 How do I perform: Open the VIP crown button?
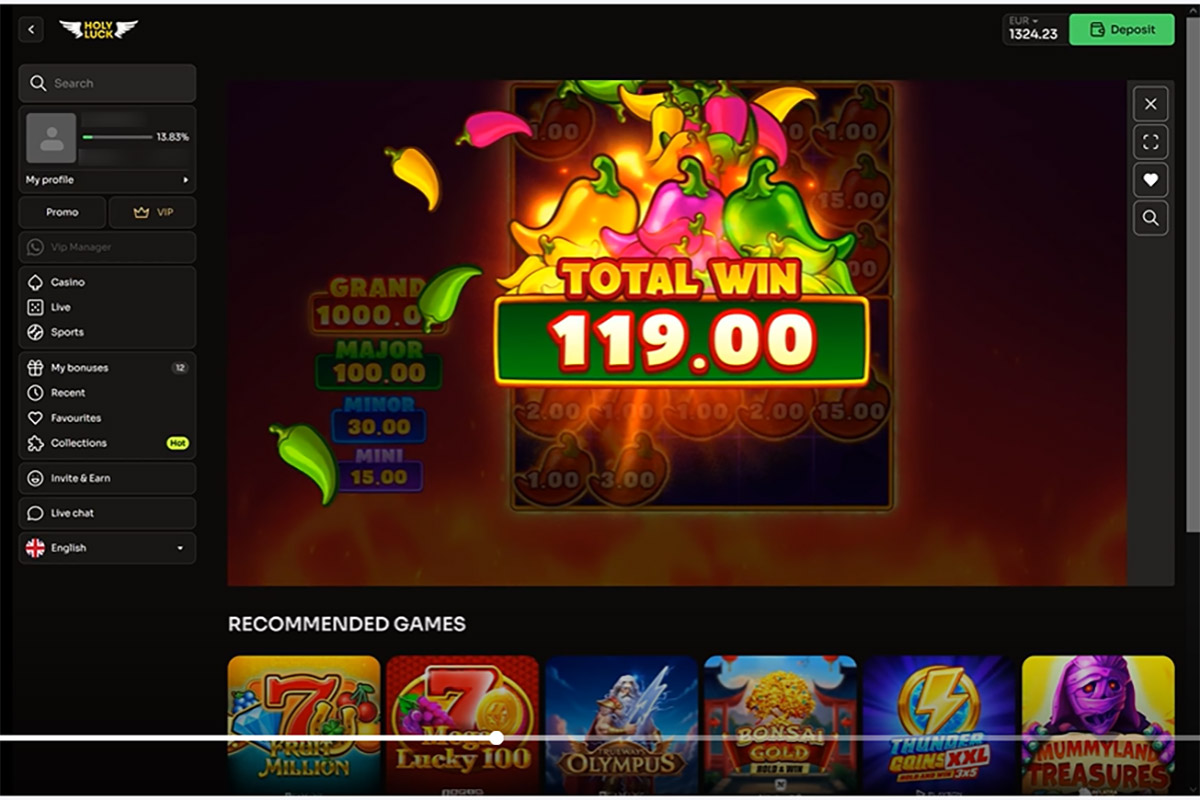[152, 212]
